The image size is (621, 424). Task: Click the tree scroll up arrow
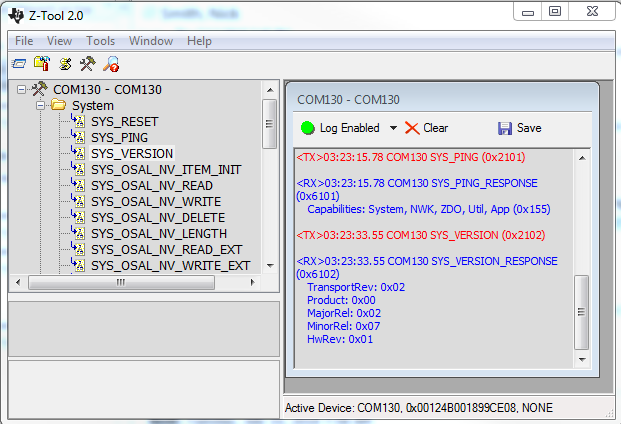[x=270, y=90]
